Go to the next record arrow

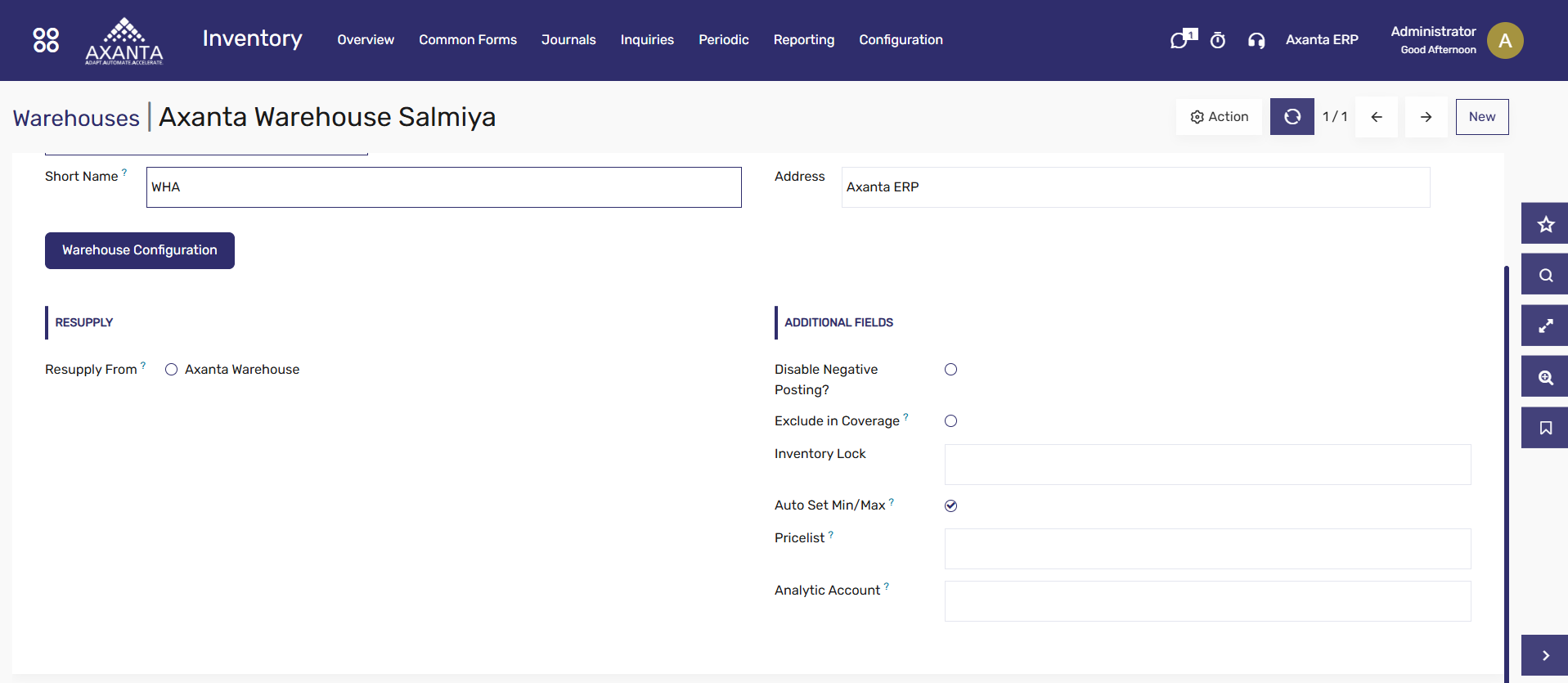click(1426, 117)
